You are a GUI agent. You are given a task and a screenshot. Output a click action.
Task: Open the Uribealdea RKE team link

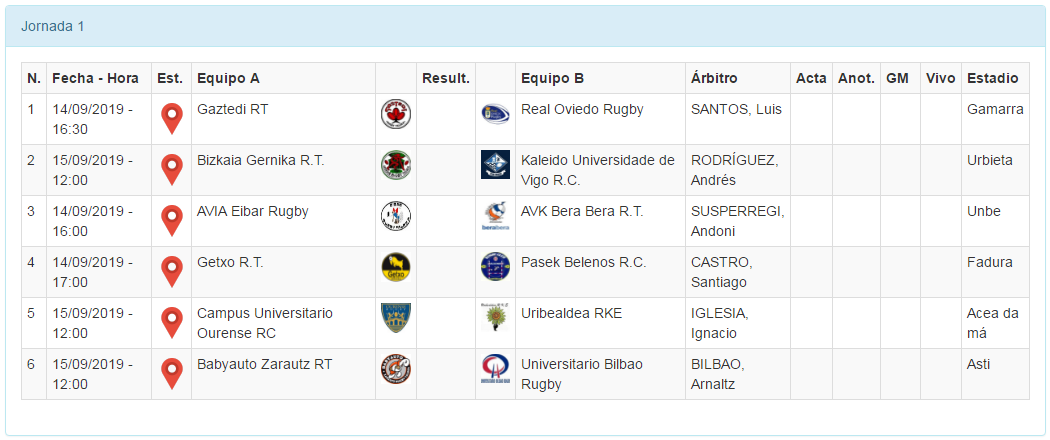pos(571,313)
